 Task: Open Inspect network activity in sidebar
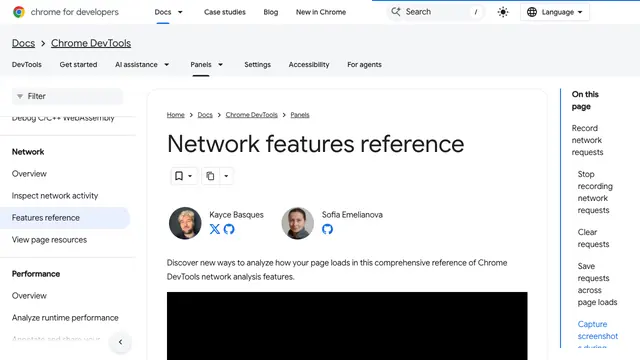(x=55, y=196)
